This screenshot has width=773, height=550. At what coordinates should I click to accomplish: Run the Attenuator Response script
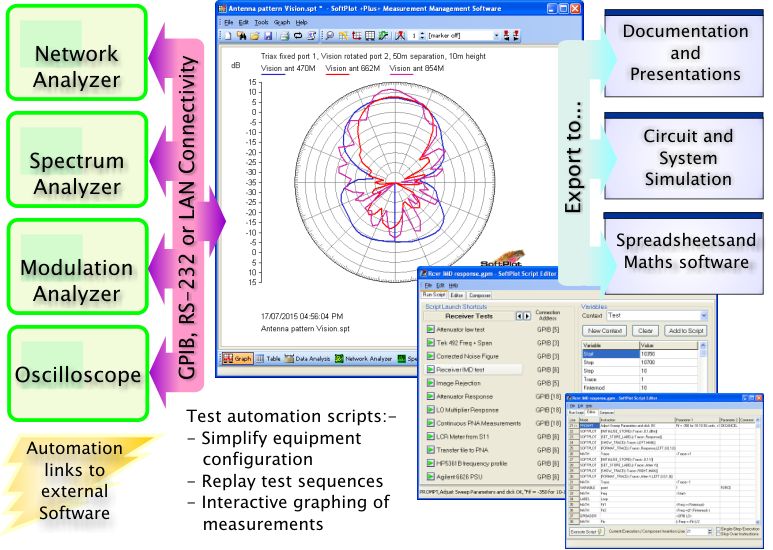coord(430,396)
